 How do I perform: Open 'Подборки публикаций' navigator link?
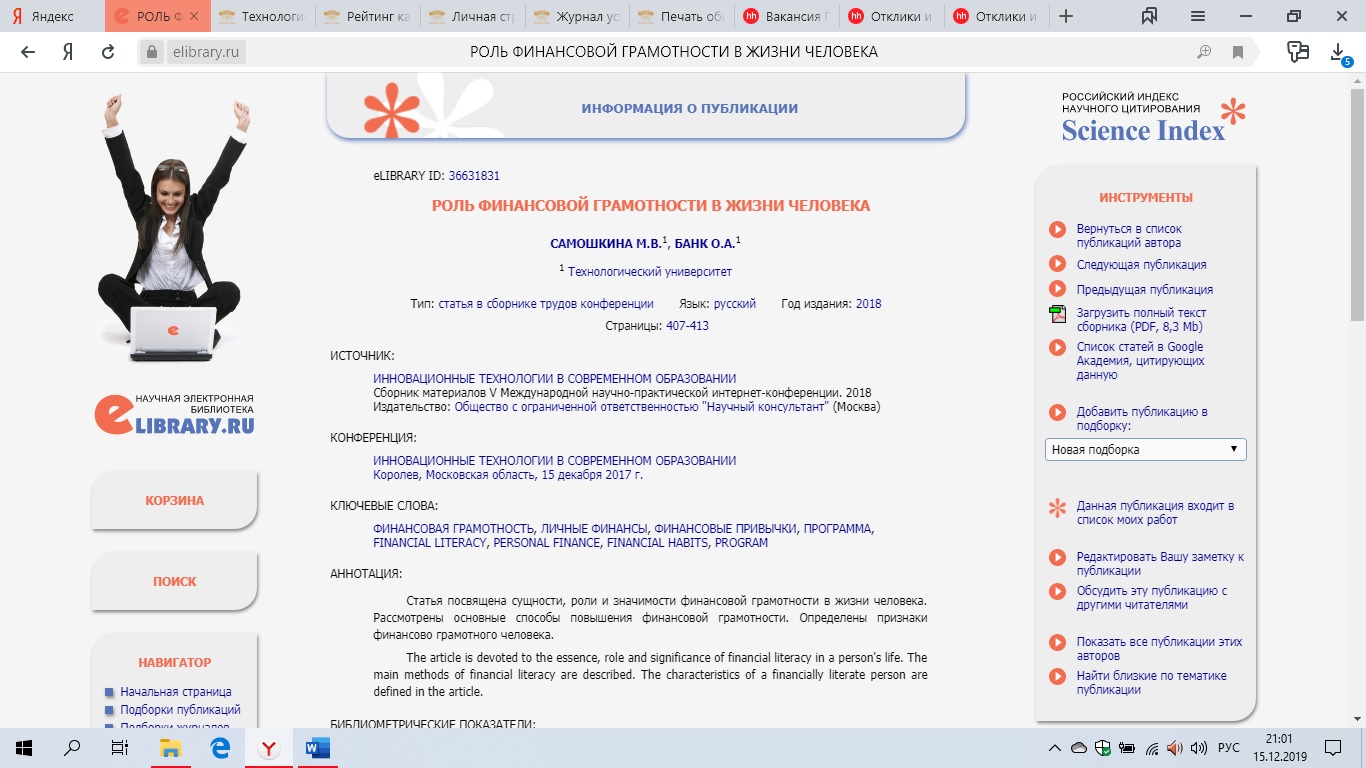pos(181,709)
